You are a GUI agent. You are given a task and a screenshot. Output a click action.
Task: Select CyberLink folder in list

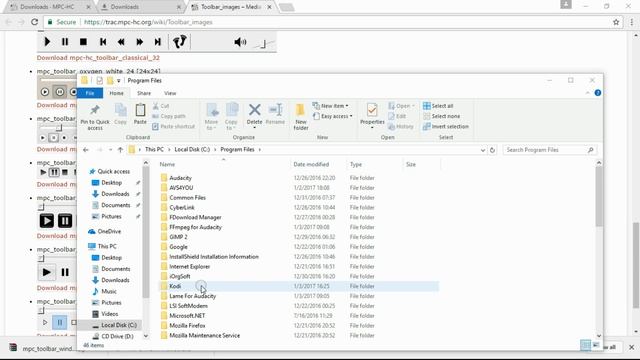[182, 207]
